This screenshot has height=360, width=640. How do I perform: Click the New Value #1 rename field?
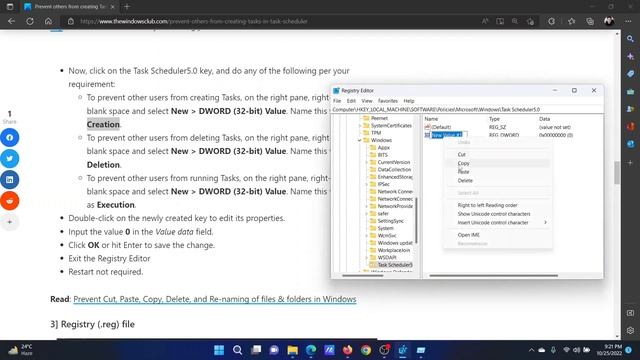pyautogui.click(x=449, y=135)
